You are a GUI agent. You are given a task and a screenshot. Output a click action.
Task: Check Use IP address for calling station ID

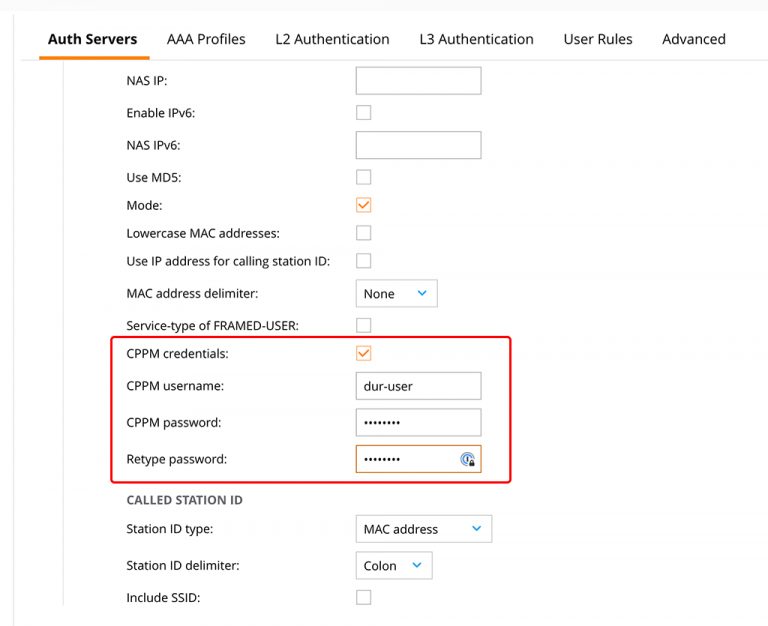[x=363, y=261]
